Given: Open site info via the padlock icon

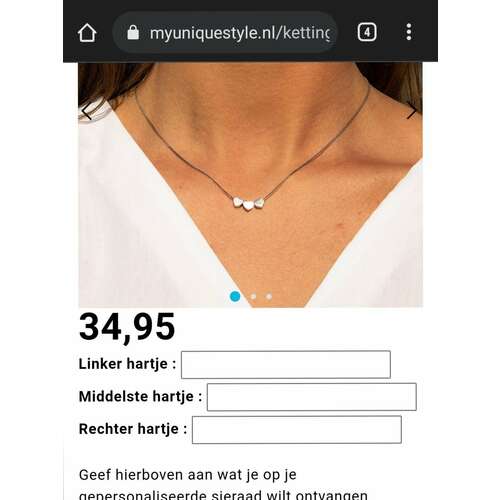Looking at the screenshot, I should point(133,32).
